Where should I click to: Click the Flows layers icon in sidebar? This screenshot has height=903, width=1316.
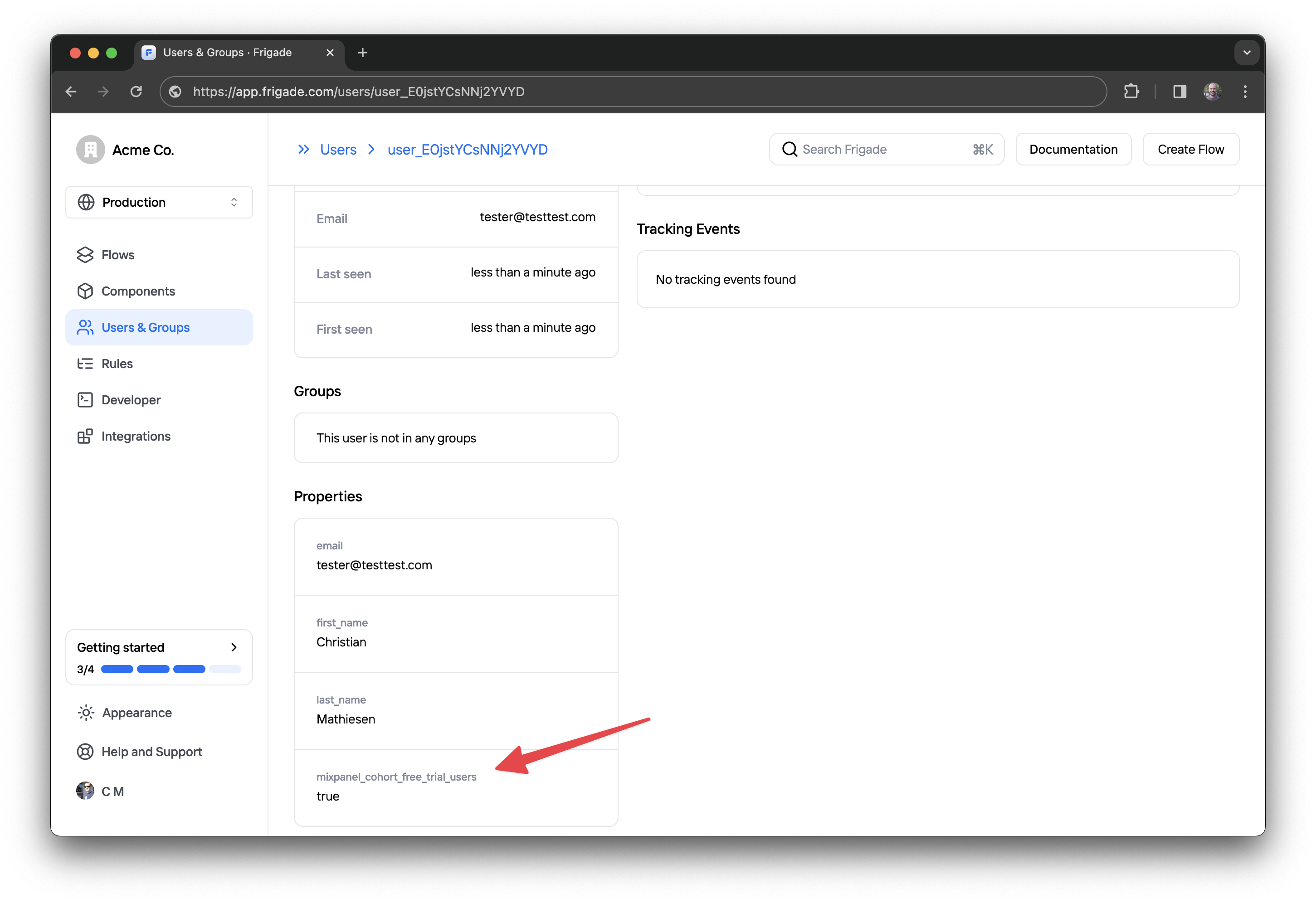(85, 255)
